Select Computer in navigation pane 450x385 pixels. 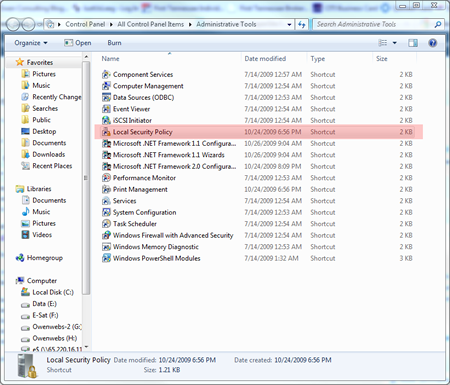pyautogui.click(x=36, y=281)
